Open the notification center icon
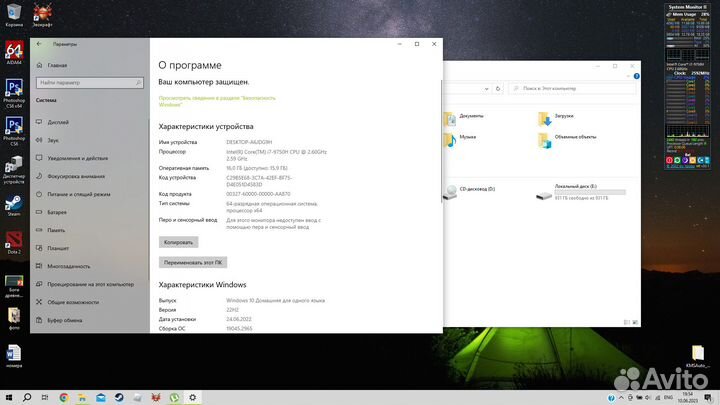Image resolution: width=720 pixels, height=405 pixels. click(x=708, y=398)
